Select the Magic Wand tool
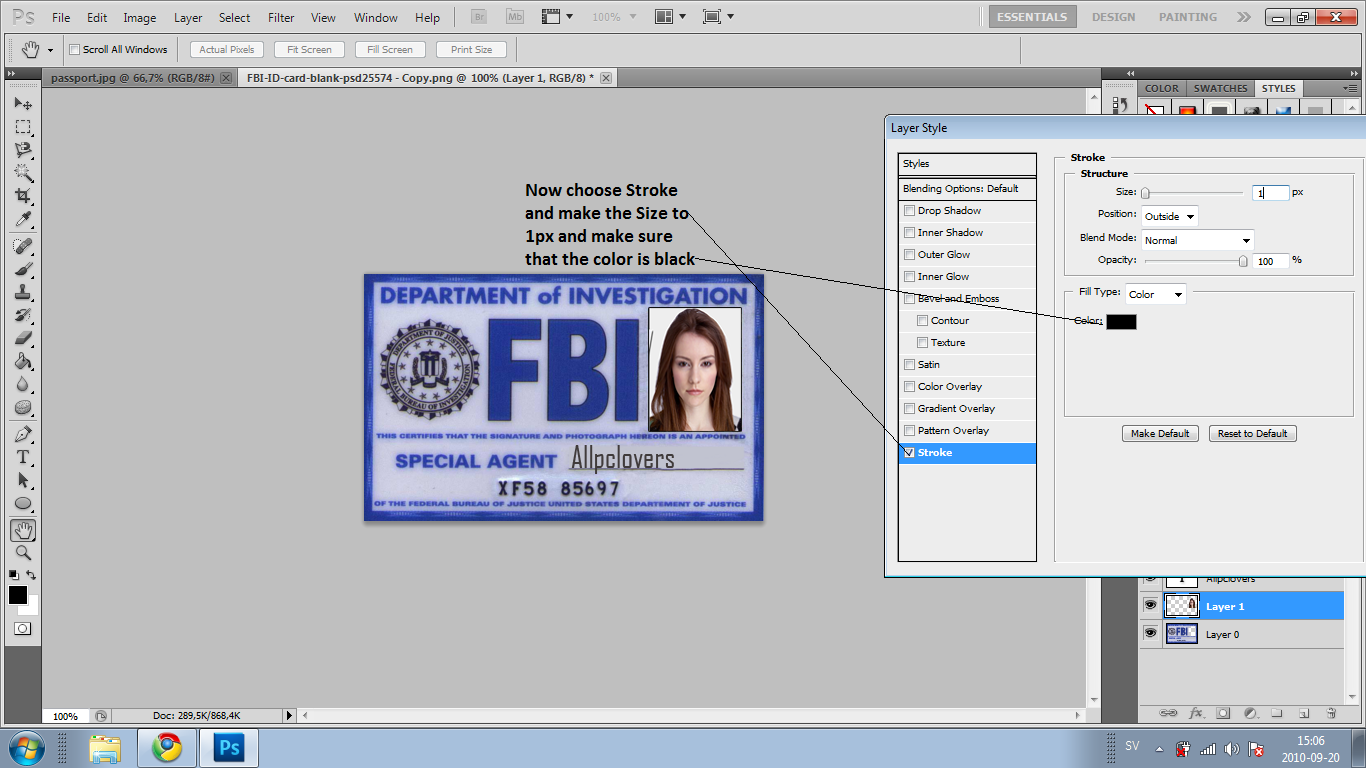Viewport: 1366px width, 768px height. click(22, 173)
